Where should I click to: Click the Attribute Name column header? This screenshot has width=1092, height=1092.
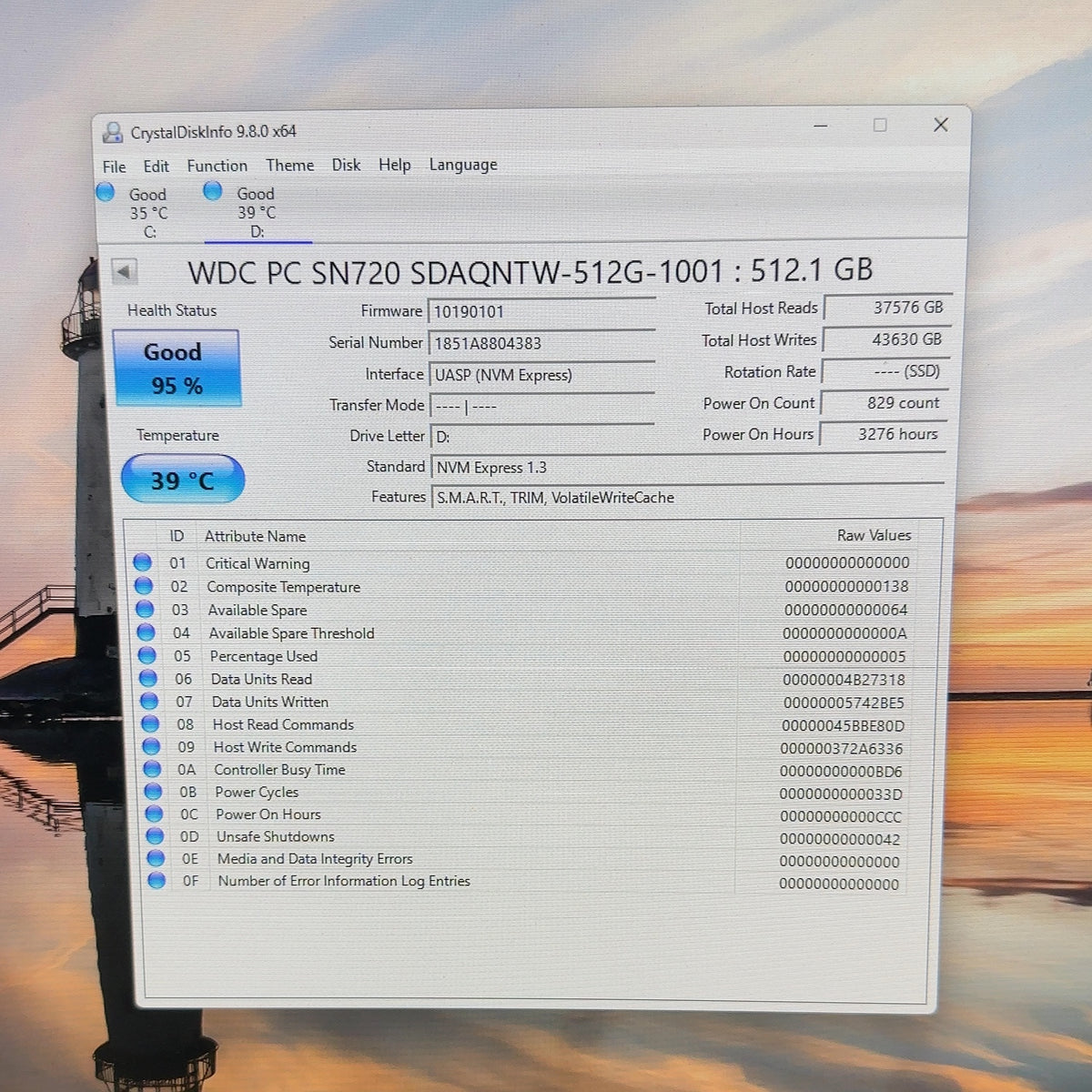pyautogui.click(x=255, y=536)
